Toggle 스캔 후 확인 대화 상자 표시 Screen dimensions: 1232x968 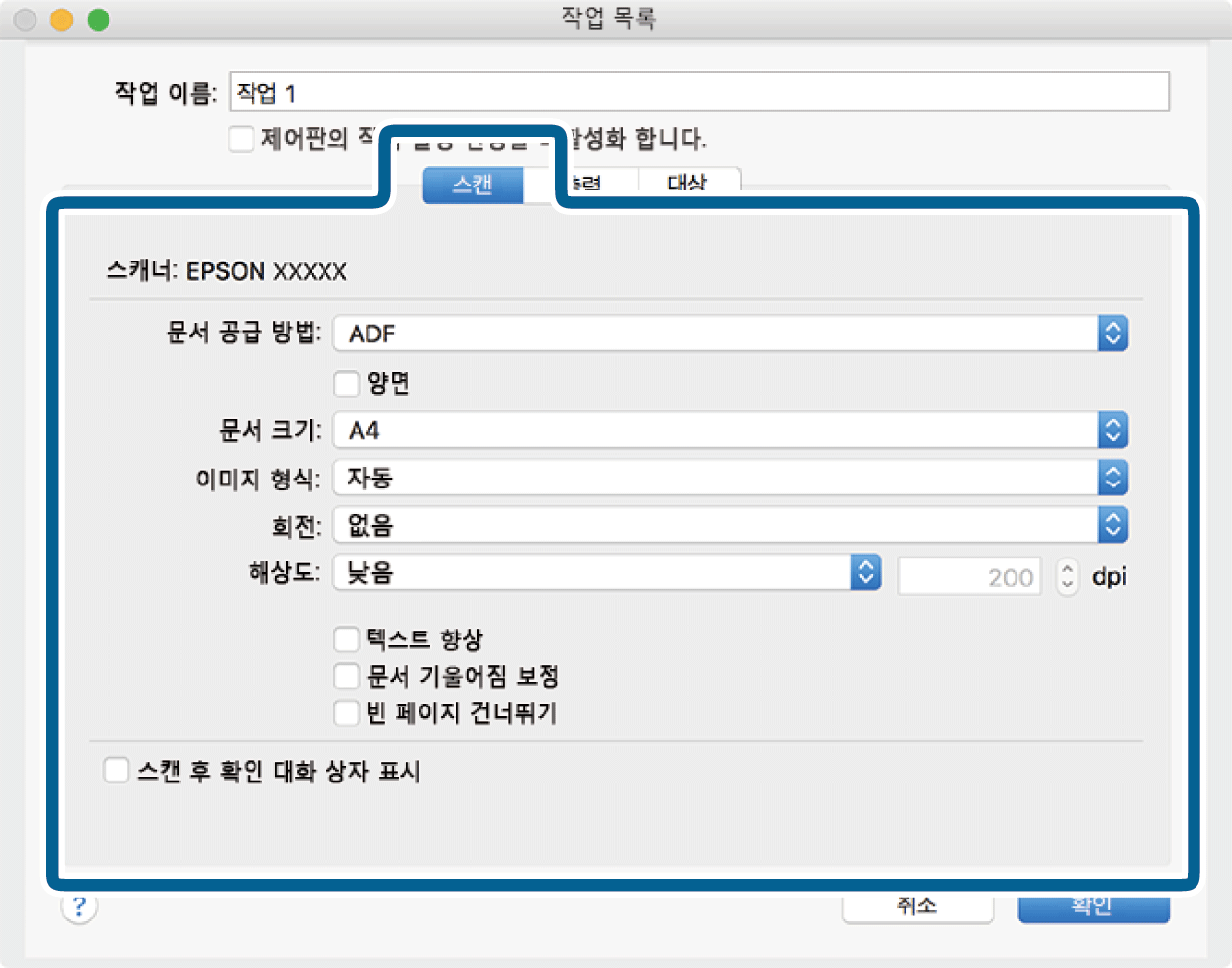(x=116, y=770)
